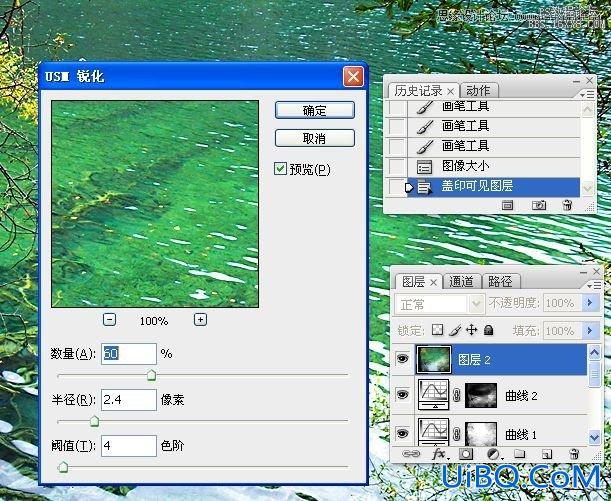Zoom in the sharpen preview with plus button
Image resolution: width=611 pixels, height=501 pixels.
pos(200,320)
